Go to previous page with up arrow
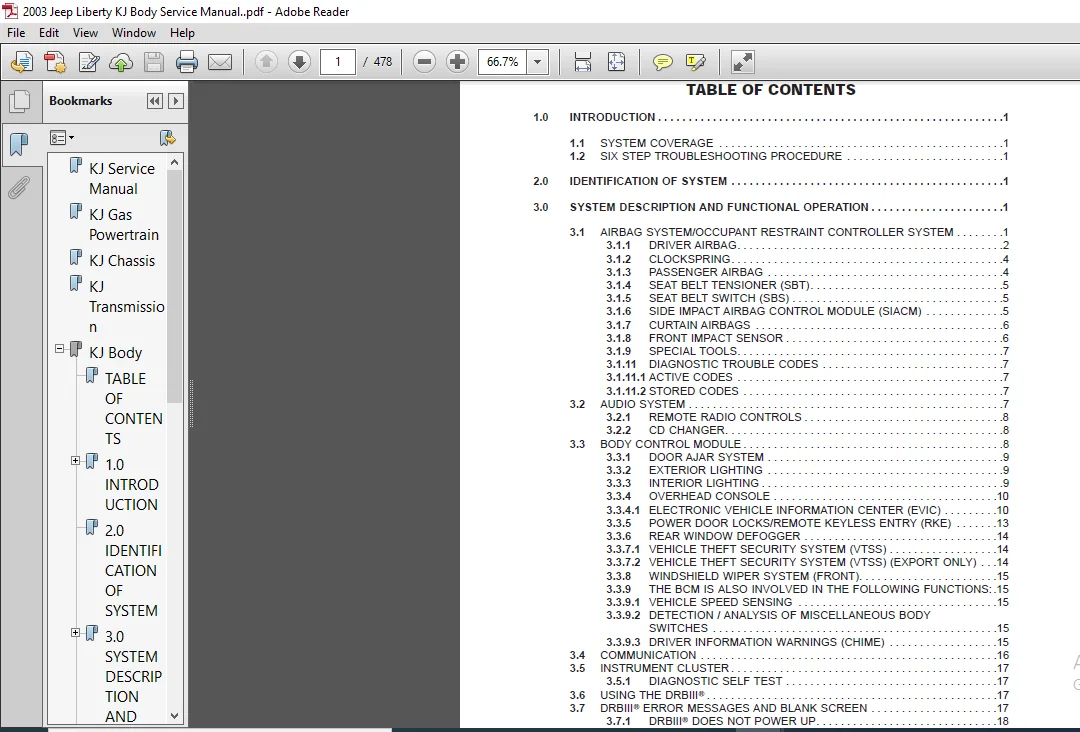This screenshot has width=1080, height=732. tap(266, 62)
